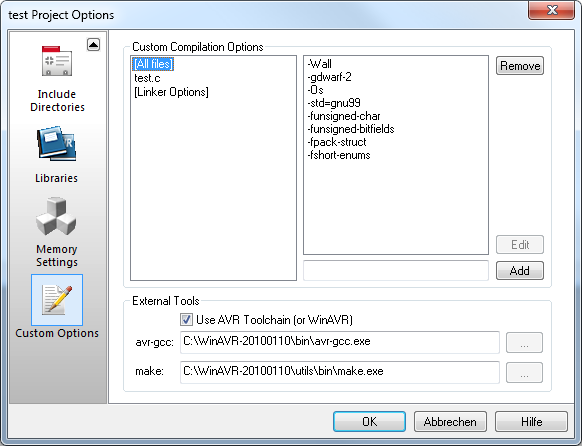Click the Edit button
Image resolution: width=582 pixels, height=446 pixels.
(x=520, y=245)
